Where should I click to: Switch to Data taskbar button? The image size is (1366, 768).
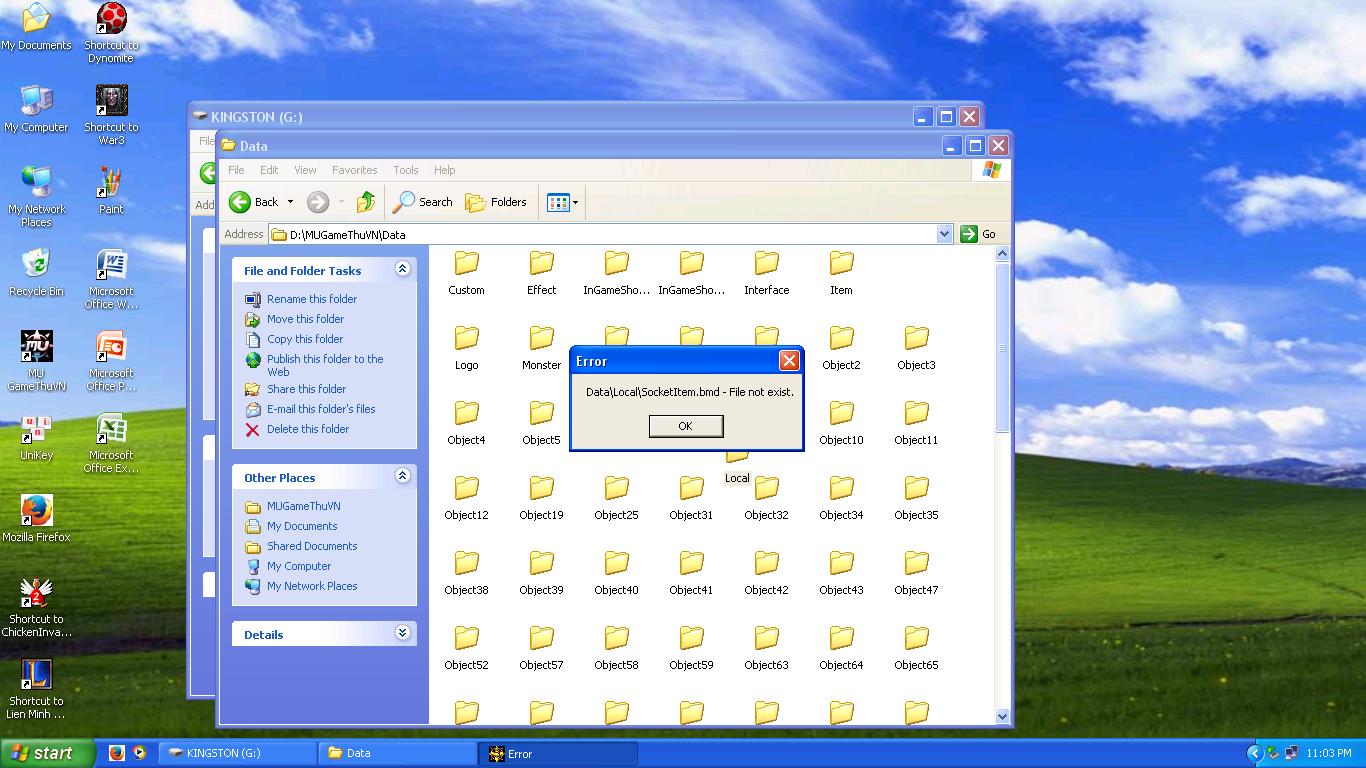pos(399,753)
